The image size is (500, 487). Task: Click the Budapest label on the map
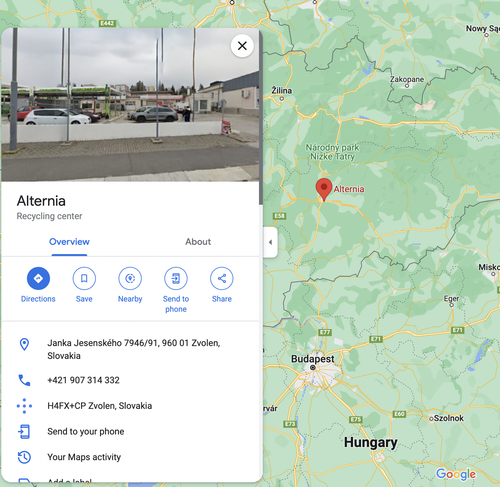coord(313,359)
